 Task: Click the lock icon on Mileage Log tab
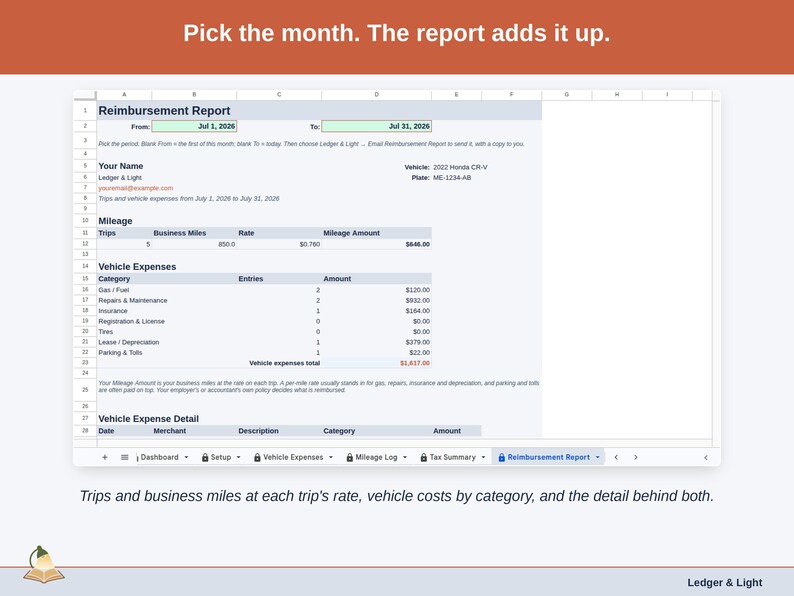349,457
